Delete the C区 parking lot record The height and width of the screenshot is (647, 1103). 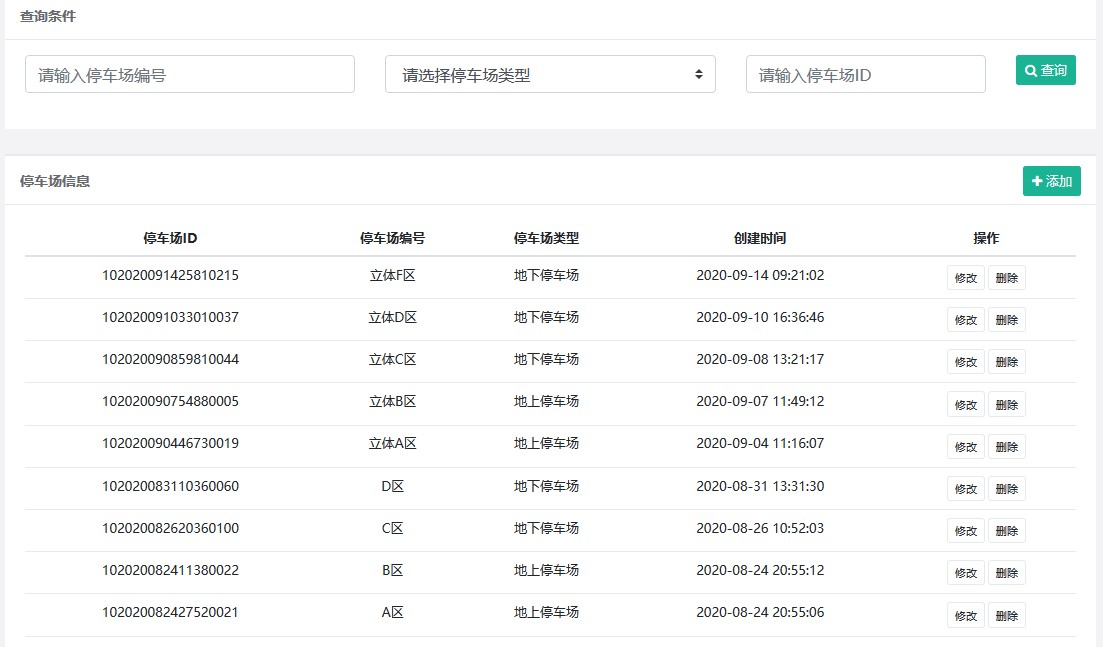1006,531
